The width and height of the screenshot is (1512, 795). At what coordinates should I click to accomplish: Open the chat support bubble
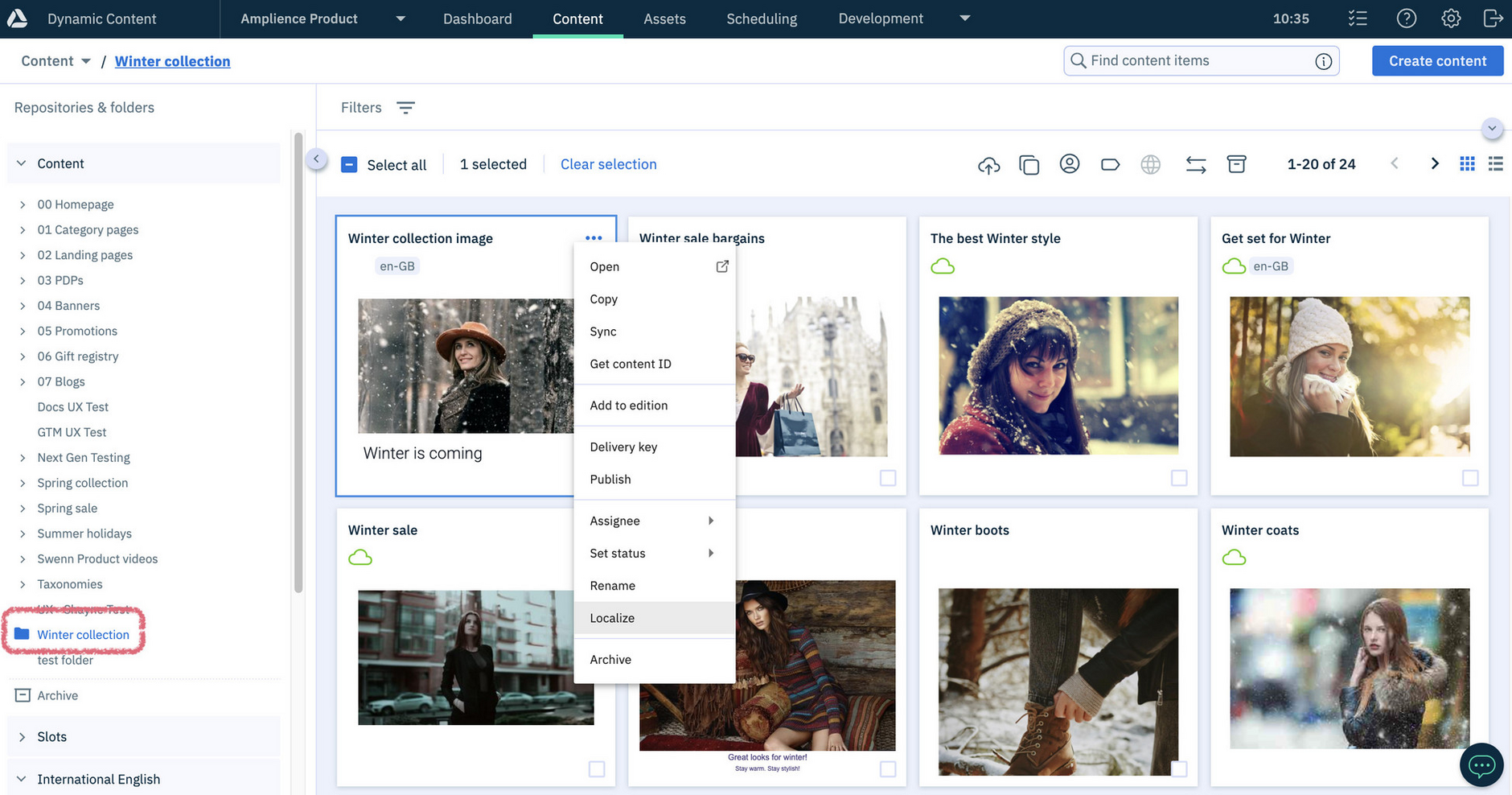(x=1481, y=764)
